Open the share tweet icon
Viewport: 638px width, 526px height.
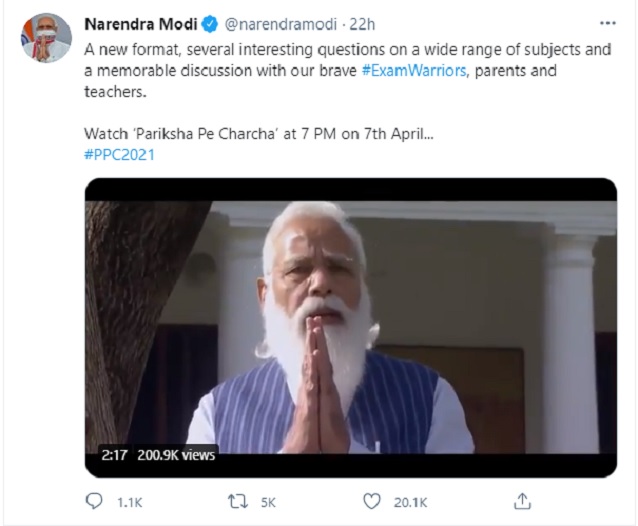(x=521, y=500)
